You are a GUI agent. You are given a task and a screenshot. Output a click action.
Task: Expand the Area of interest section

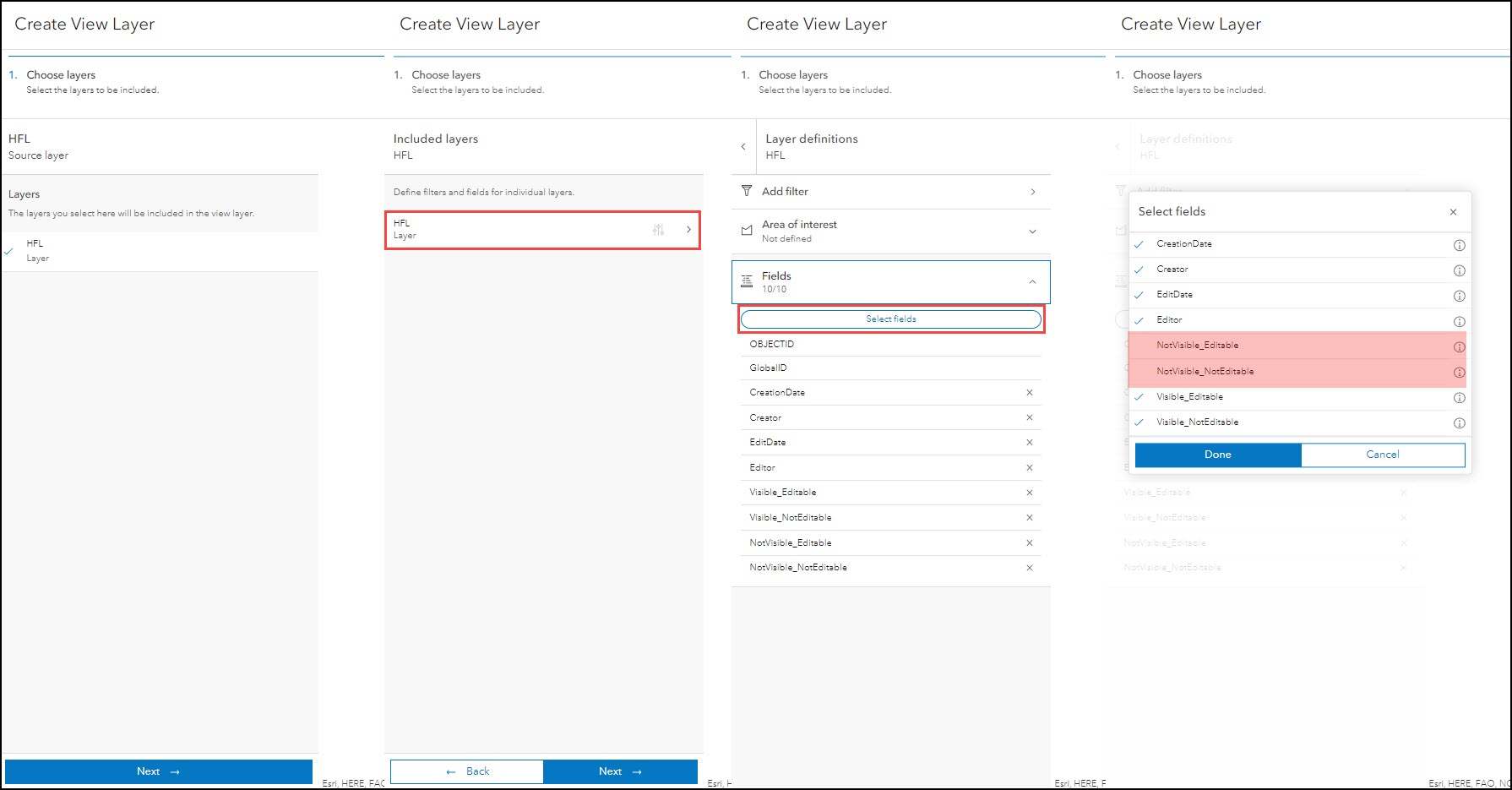coord(1032,232)
